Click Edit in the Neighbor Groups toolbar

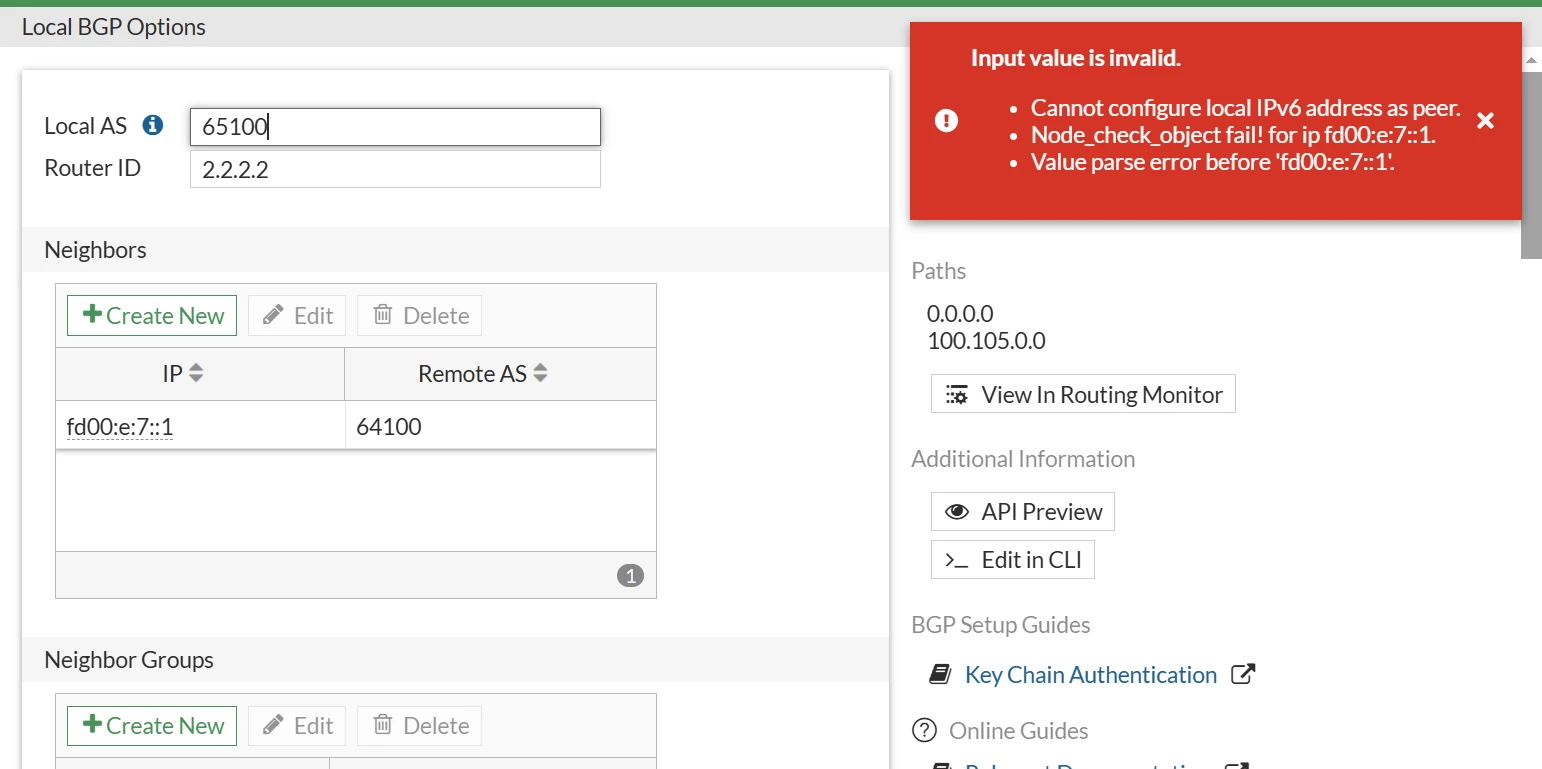click(297, 726)
